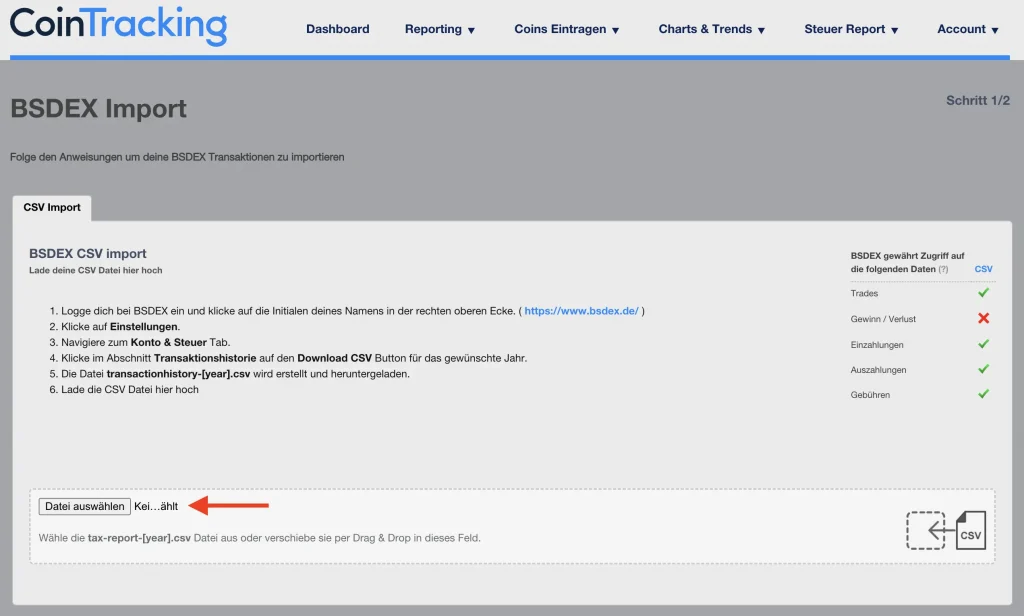Click the red X next to Gewinn / Verlust
The height and width of the screenshot is (616, 1024).
(983, 319)
